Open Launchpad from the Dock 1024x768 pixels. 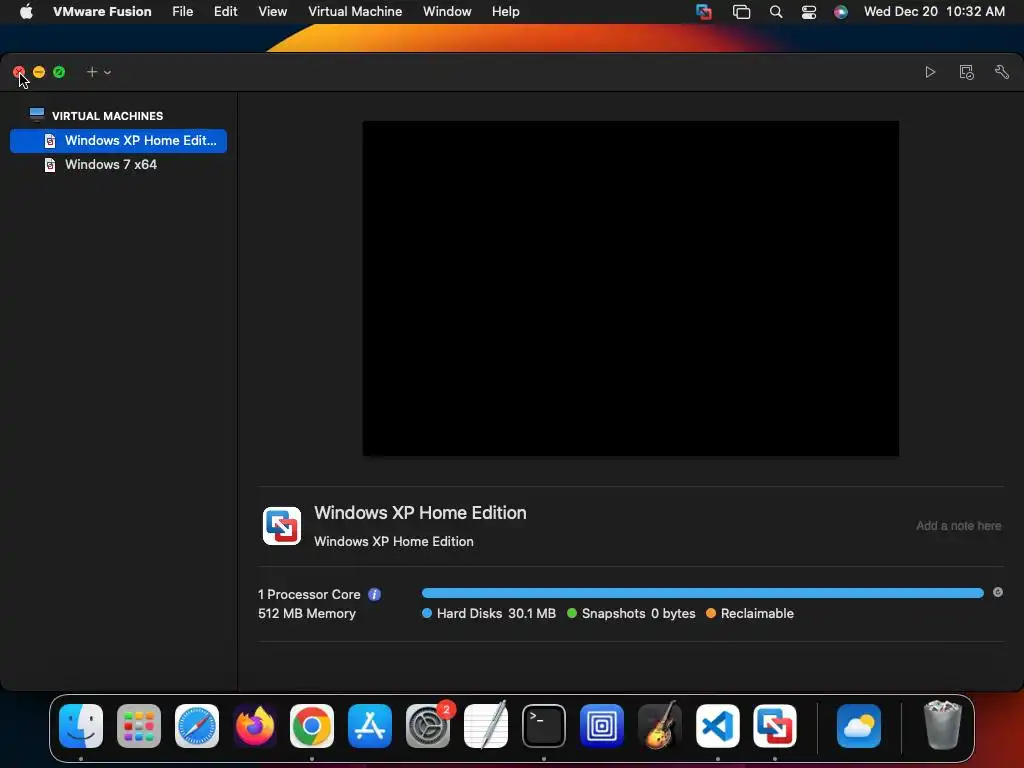click(139, 726)
